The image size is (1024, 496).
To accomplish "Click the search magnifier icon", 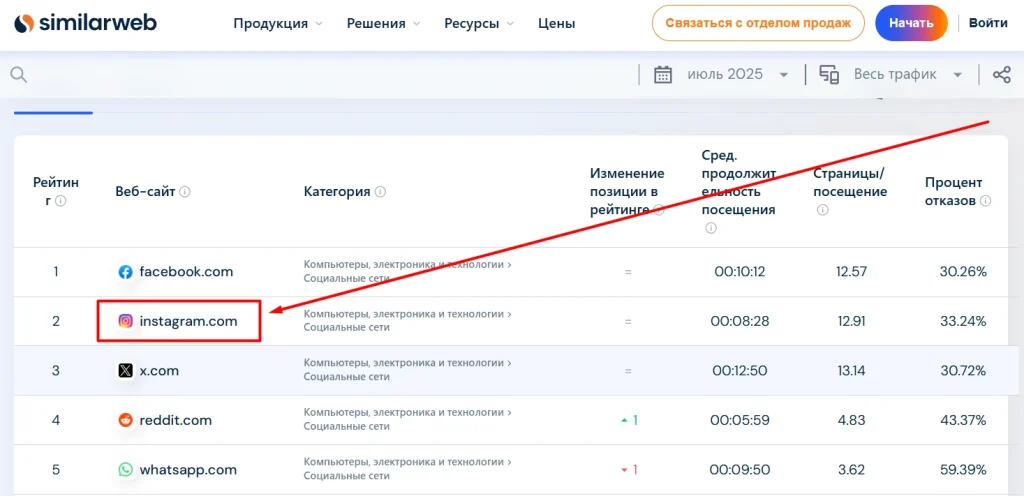I will pyautogui.click(x=19, y=75).
